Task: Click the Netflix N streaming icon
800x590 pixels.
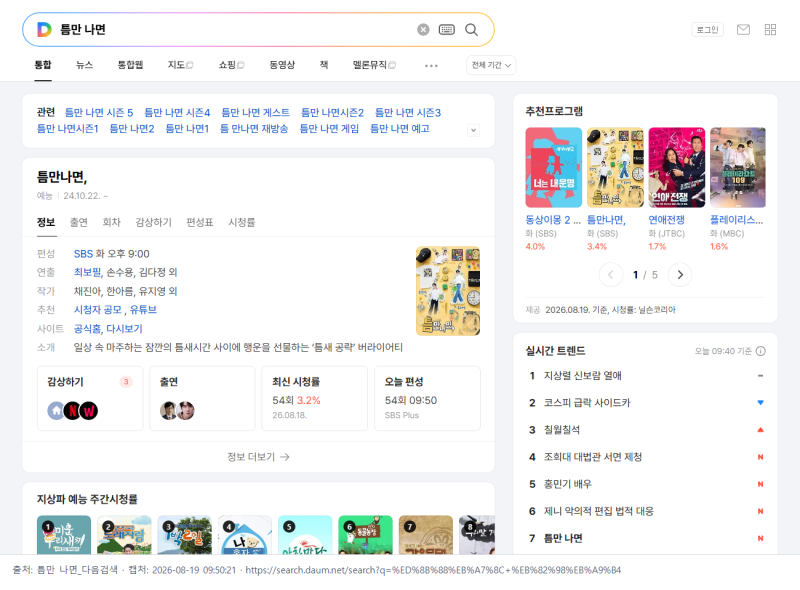Action: pyautogui.click(x=73, y=411)
